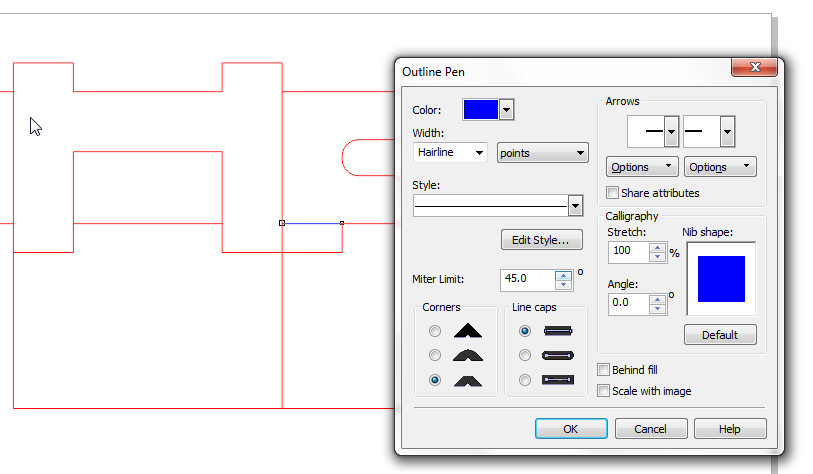The image size is (813, 474).
Task: Open the outline Color dropdown arrow
Action: 507,110
